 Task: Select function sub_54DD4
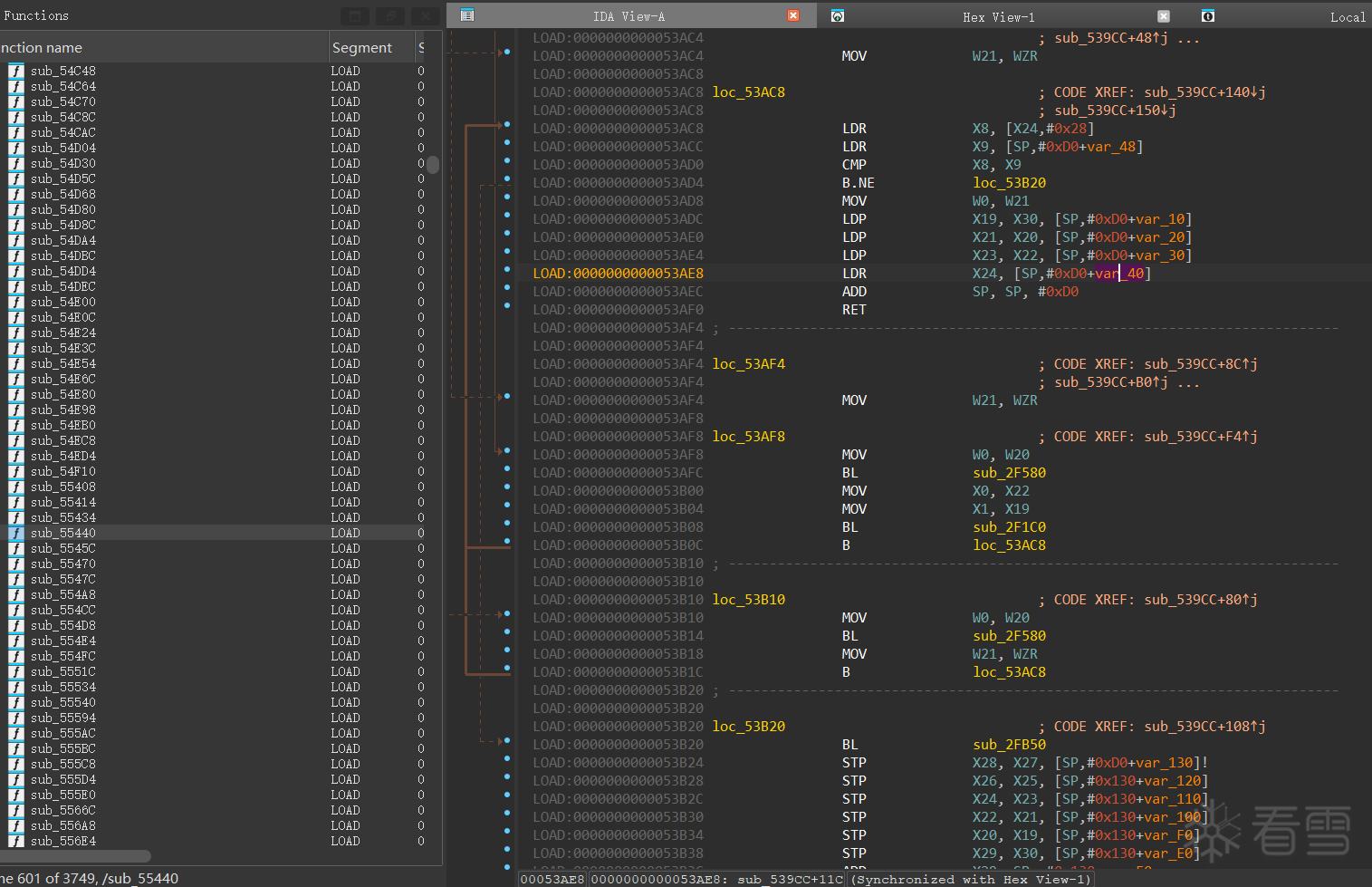coord(62,271)
